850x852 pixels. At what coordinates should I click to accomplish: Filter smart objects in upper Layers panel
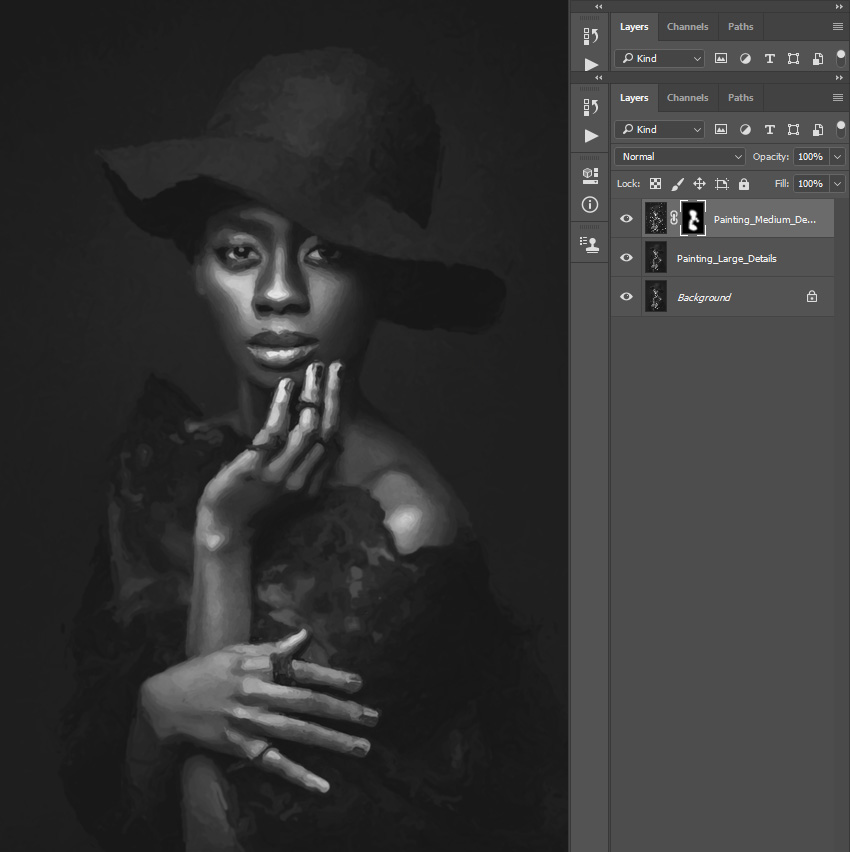pyautogui.click(x=818, y=59)
